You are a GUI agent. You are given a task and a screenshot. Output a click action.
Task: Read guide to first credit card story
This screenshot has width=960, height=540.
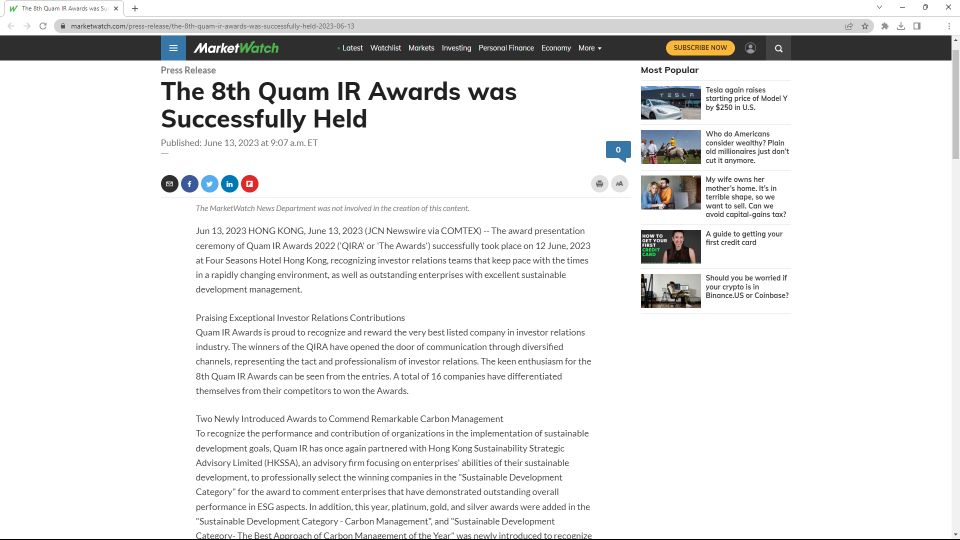tap(744, 238)
